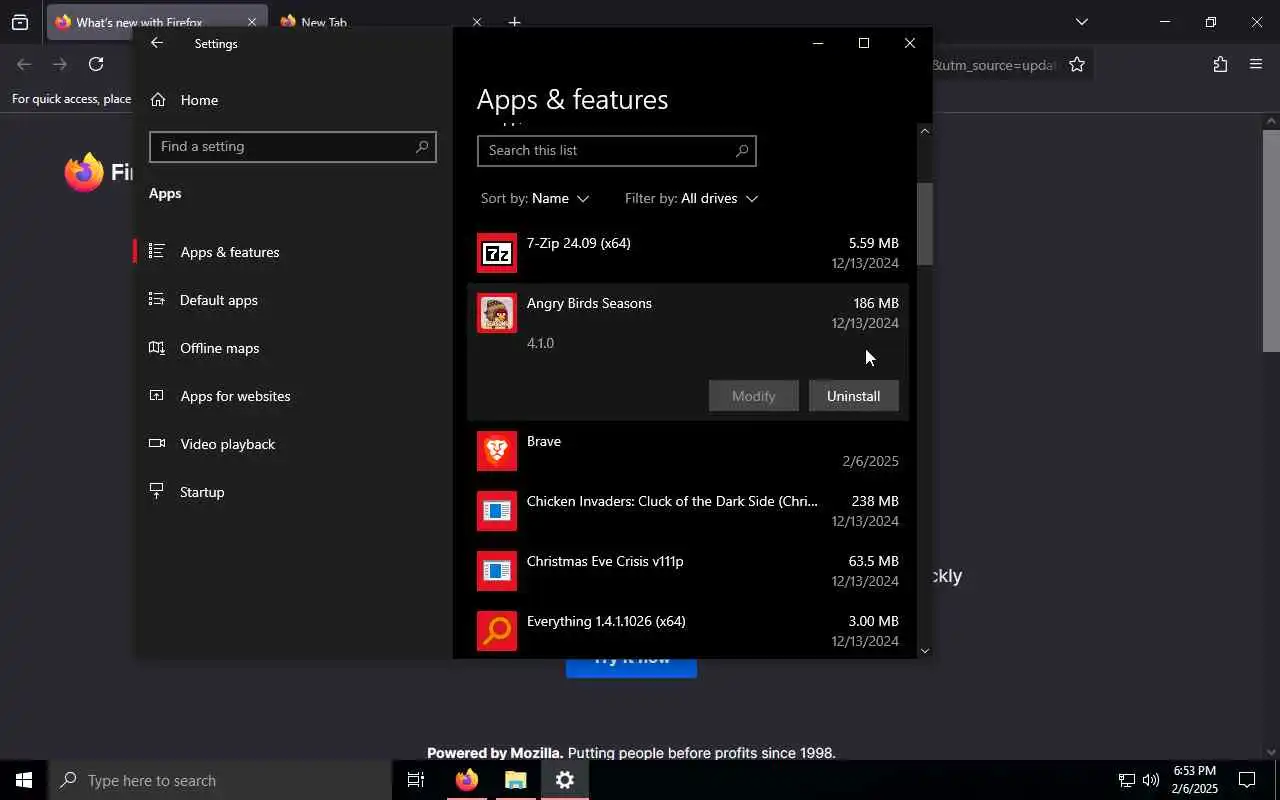This screenshot has height=800, width=1280.
Task: Open File Explorer from the taskbar
Action: pyautogui.click(x=516, y=780)
